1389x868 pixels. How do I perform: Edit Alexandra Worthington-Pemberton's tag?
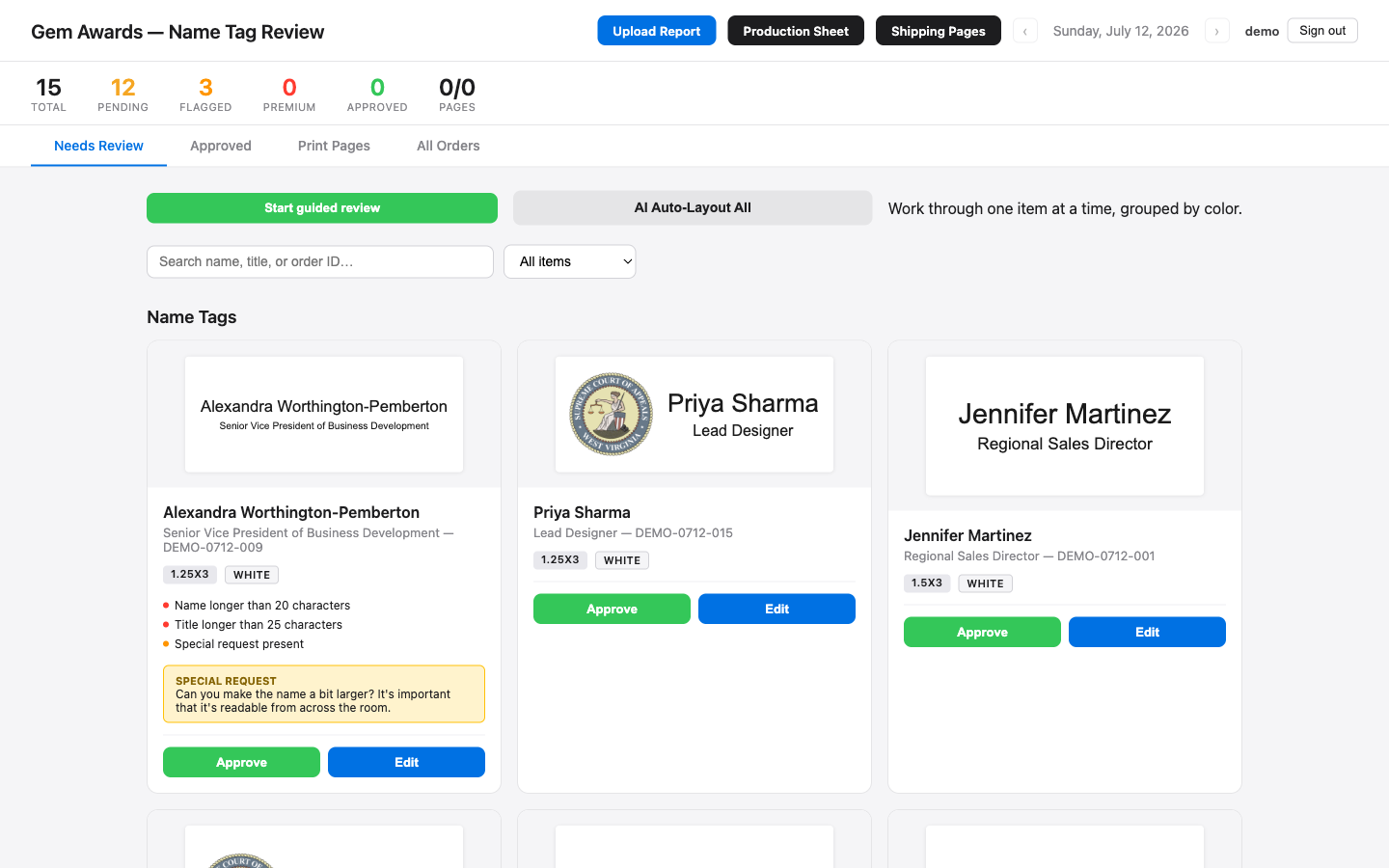tap(406, 762)
